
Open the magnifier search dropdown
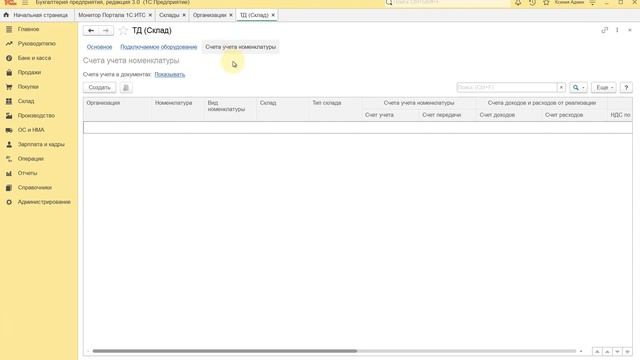pos(578,88)
